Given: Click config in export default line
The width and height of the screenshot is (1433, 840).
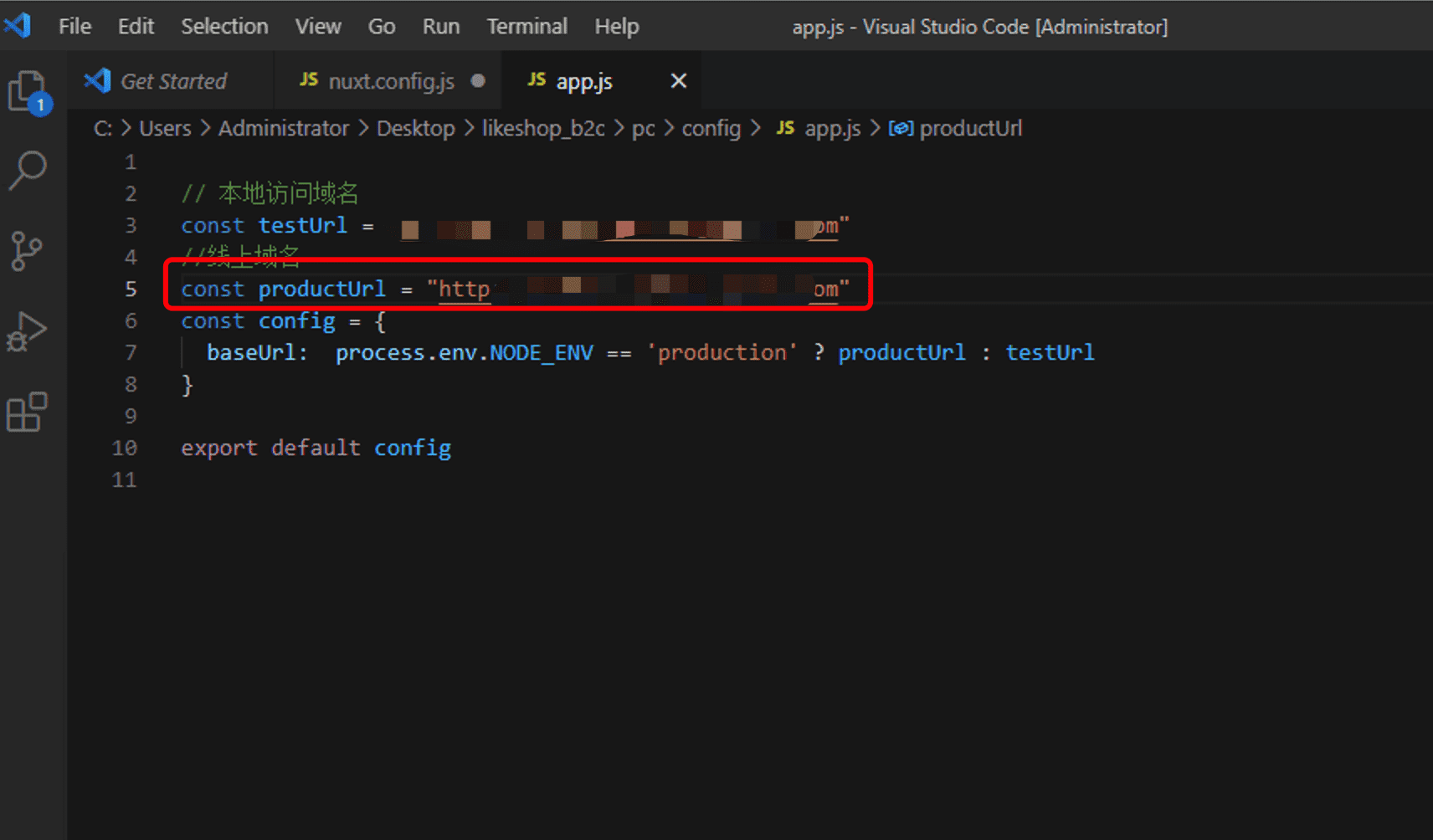Looking at the screenshot, I should pyautogui.click(x=413, y=448).
